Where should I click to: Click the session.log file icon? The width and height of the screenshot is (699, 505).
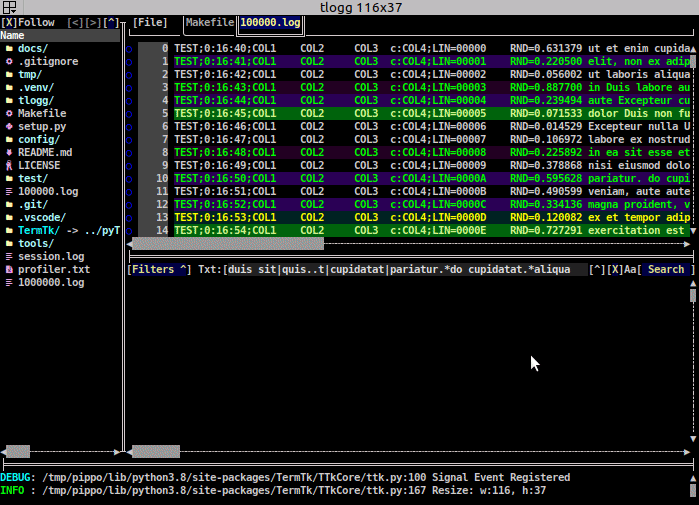[x=9, y=257]
